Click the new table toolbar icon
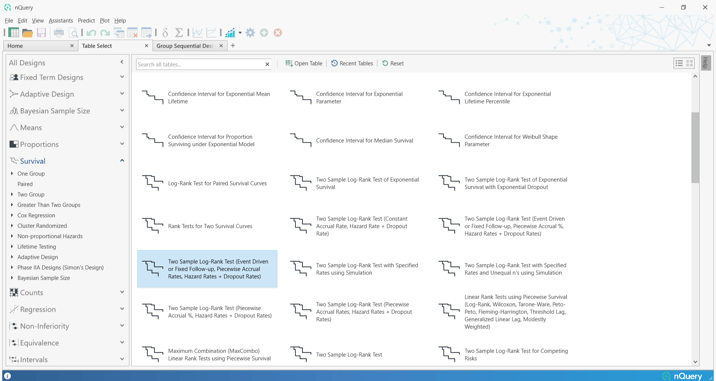 (x=14, y=32)
